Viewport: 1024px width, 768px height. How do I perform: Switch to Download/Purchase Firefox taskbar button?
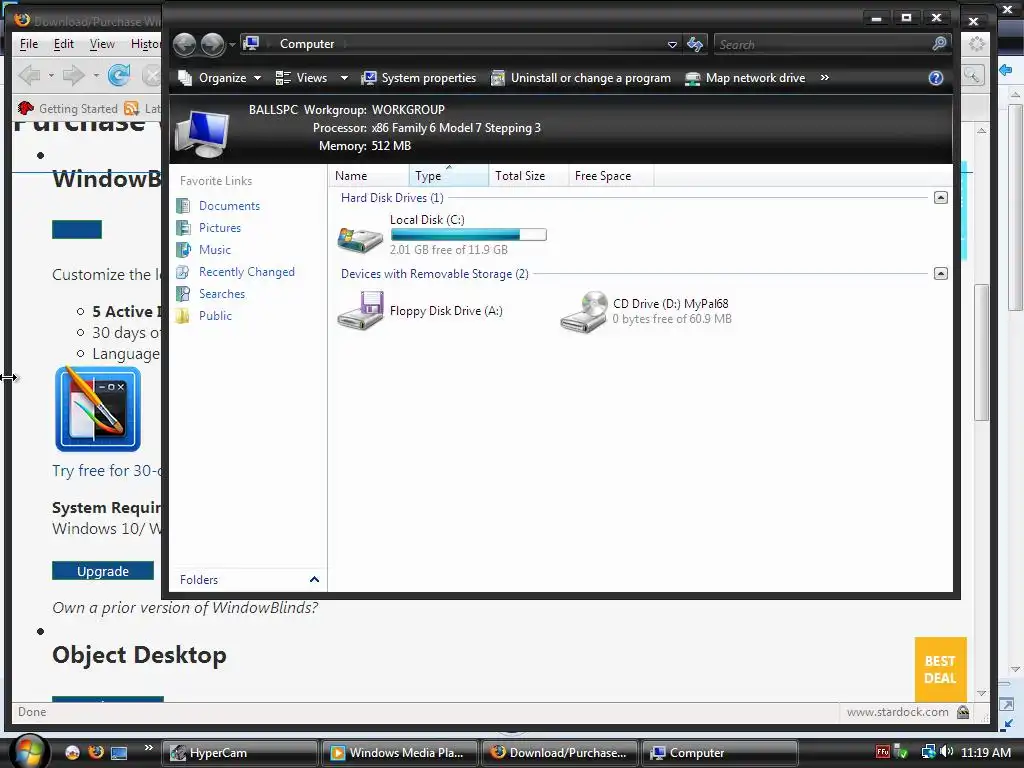click(560, 753)
